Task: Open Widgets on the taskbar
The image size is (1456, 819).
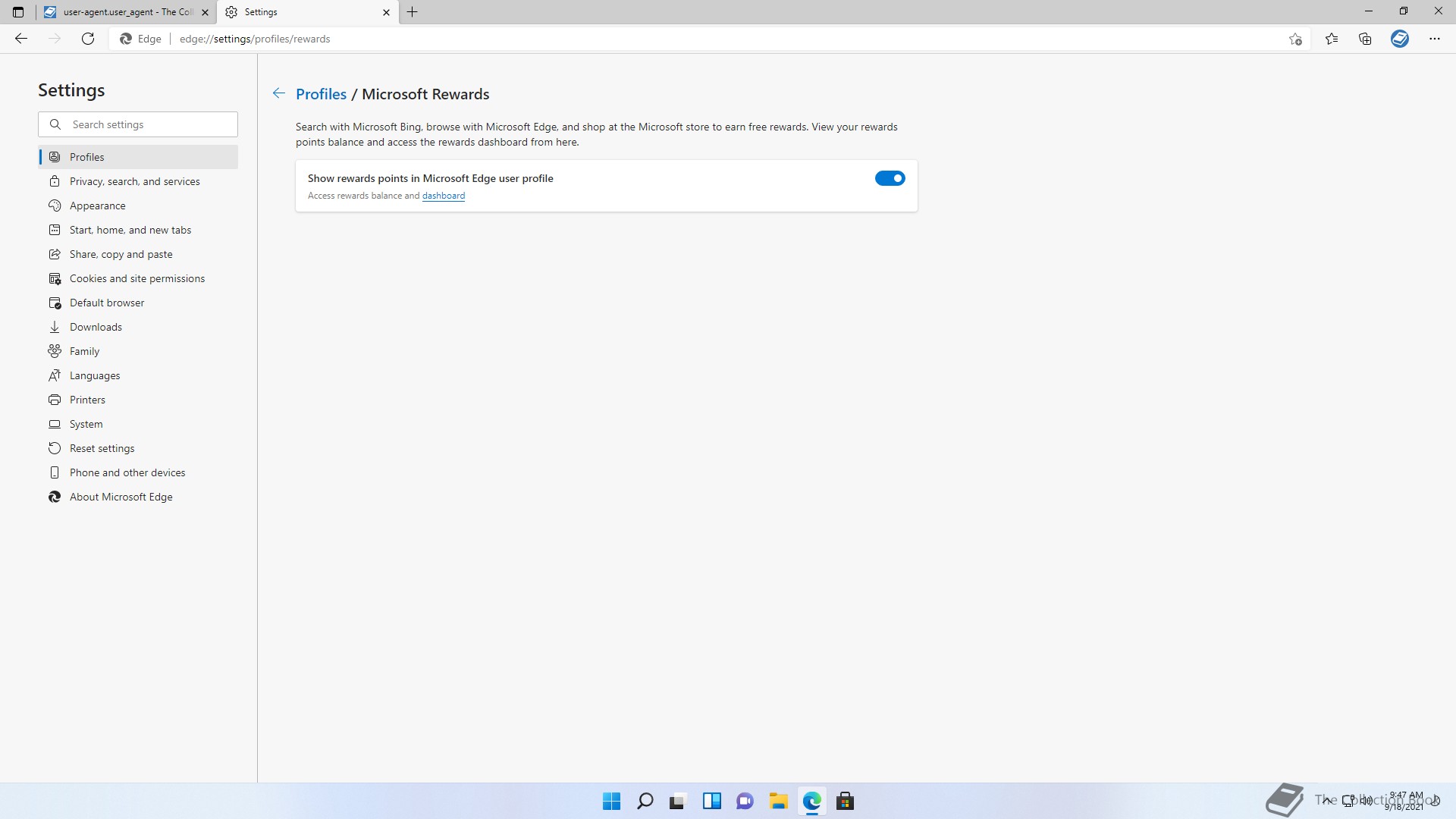Action: [712, 801]
